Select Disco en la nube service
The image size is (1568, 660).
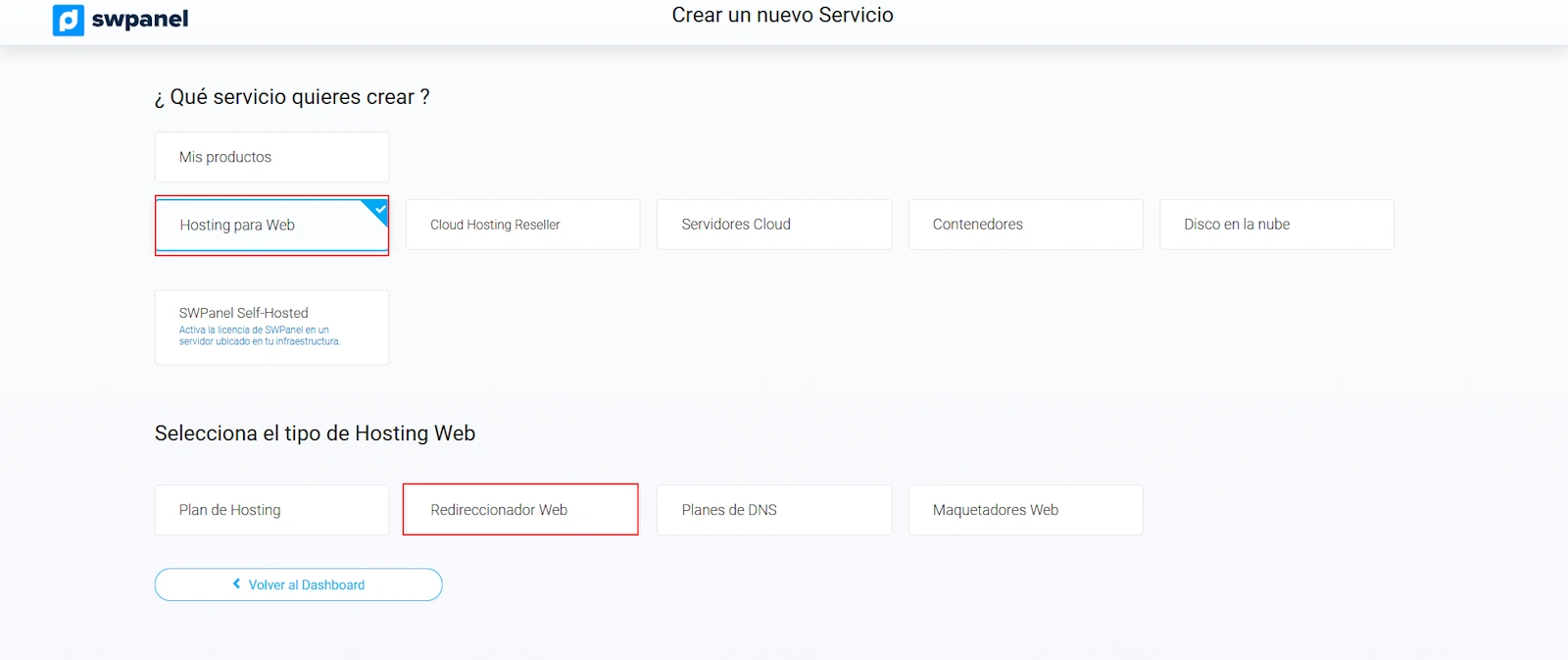click(1276, 225)
